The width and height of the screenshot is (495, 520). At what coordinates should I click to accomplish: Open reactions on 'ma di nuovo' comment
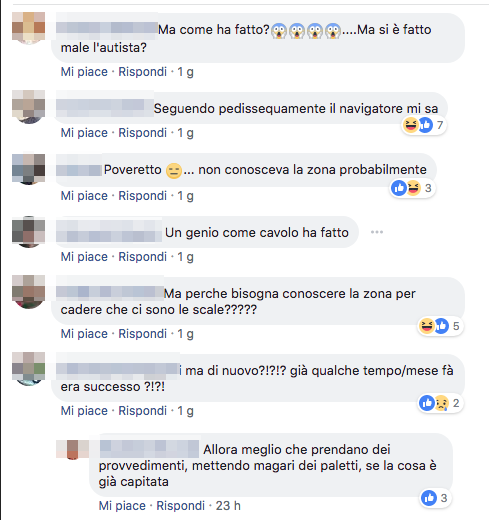tap(440, 403)
